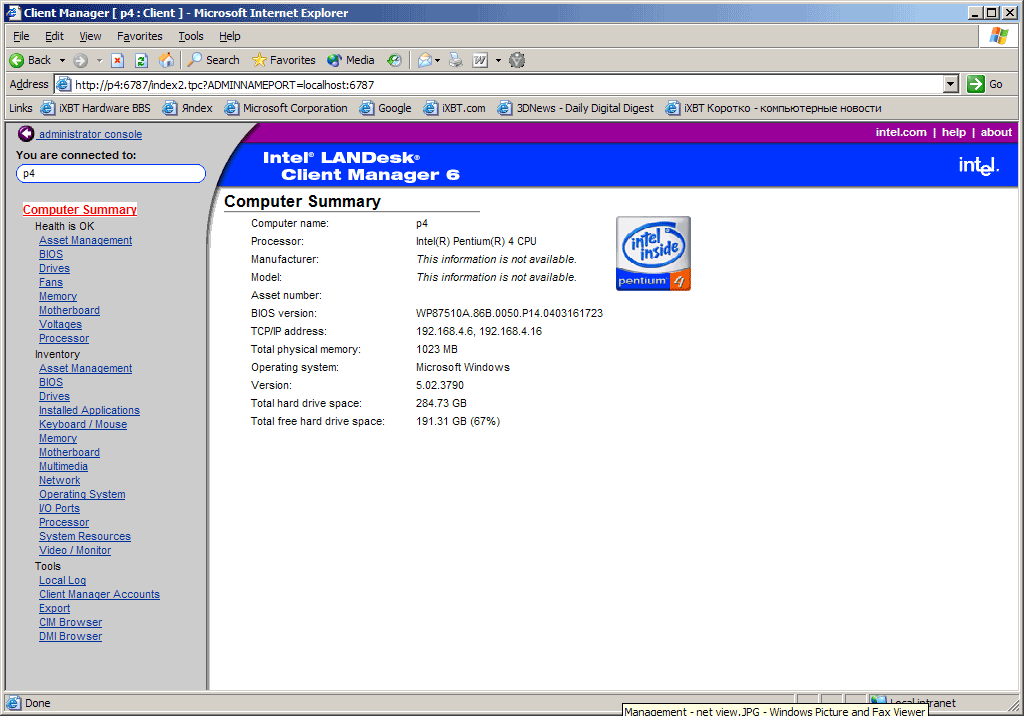Open the File menu
Screen dimensions: 1024x716
point(21,36)
